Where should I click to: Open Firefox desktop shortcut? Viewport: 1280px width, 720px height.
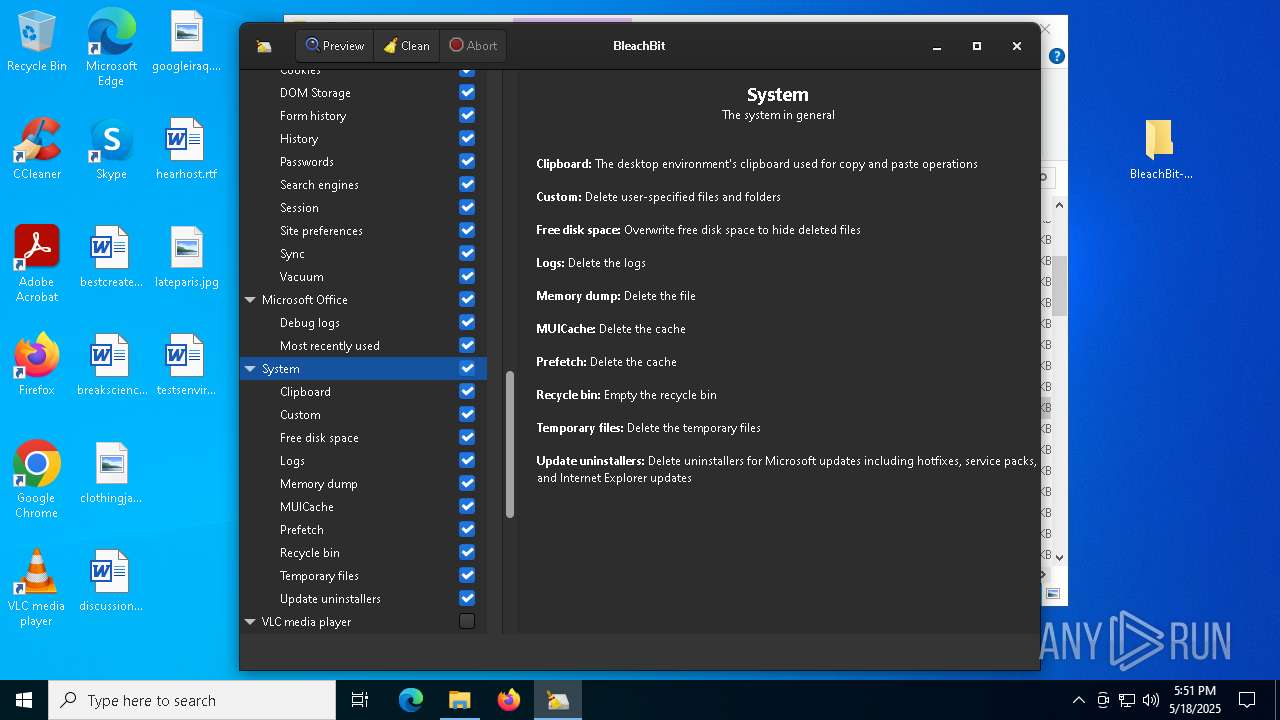click(37, 365)
